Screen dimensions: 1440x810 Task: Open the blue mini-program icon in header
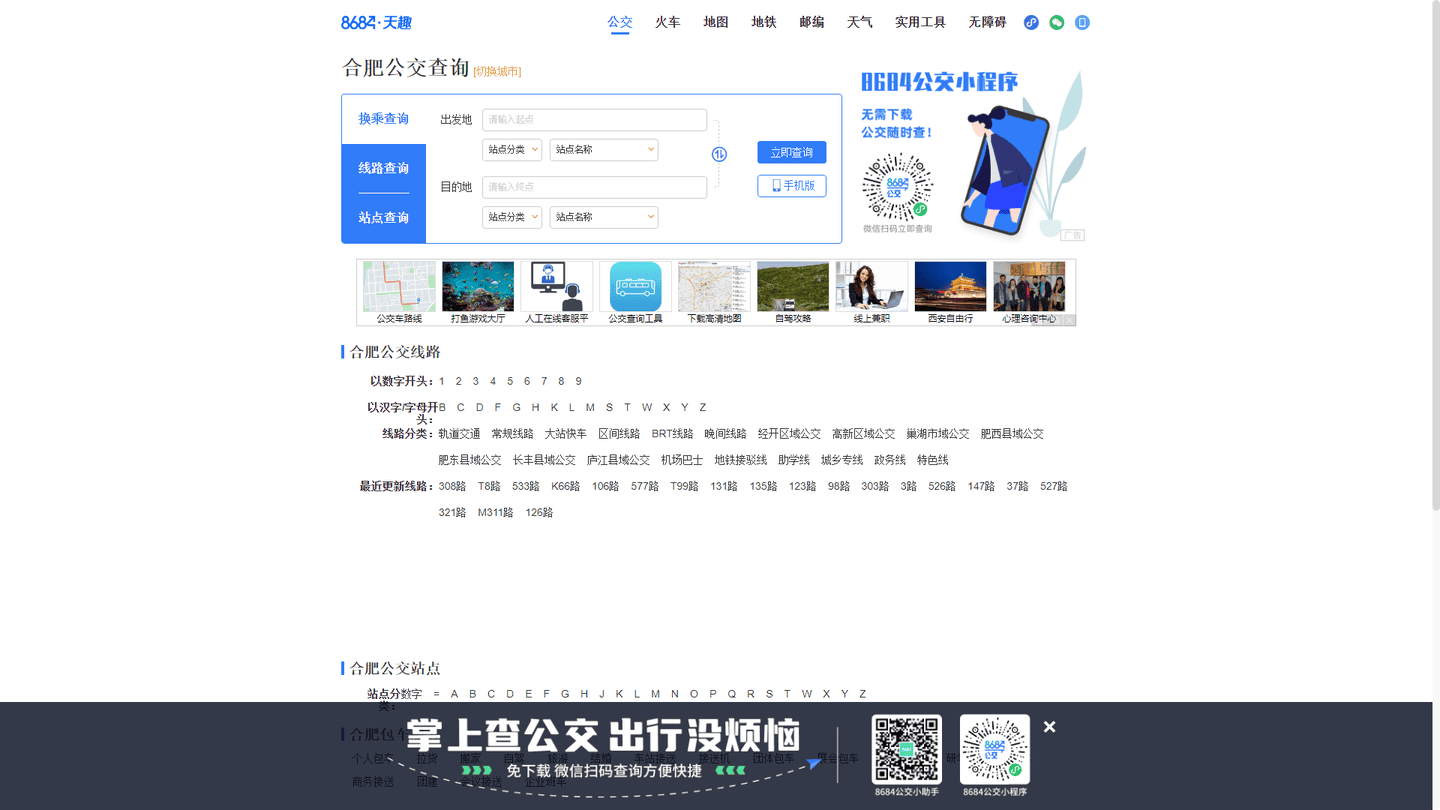(1031, 22)
